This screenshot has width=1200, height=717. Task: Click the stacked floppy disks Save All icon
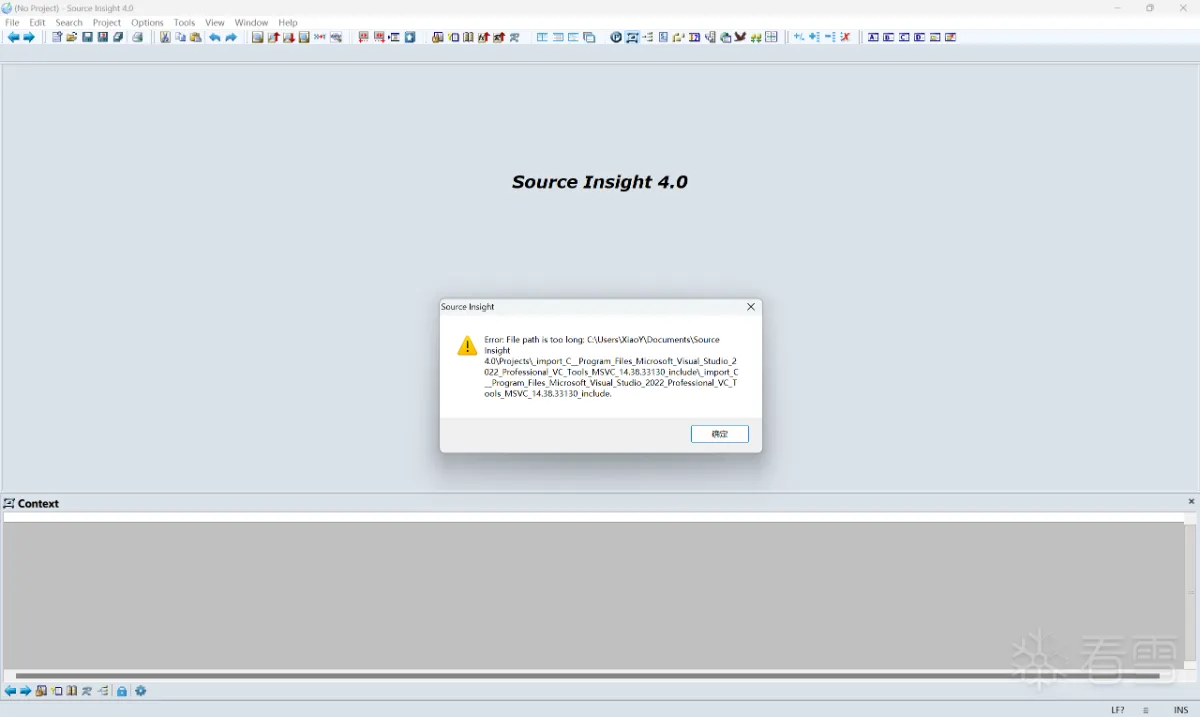[118, 37]
